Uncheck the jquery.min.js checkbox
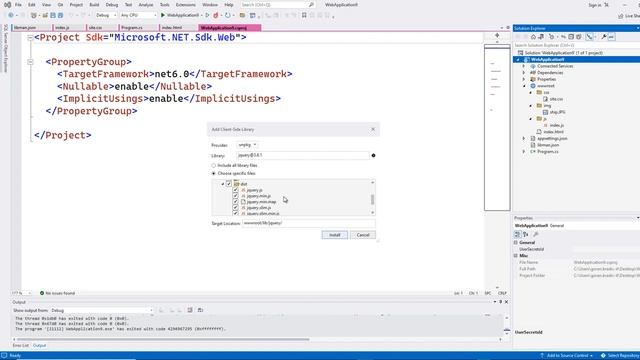Viewport: 640px width, 360px height. [236, 196]
